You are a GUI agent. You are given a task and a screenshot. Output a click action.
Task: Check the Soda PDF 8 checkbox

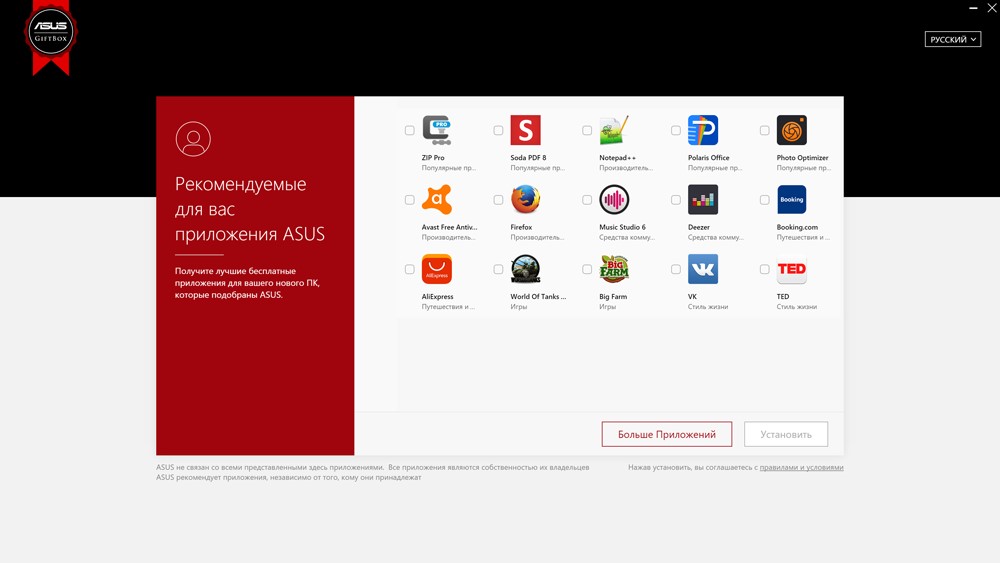tap(498, 130)
